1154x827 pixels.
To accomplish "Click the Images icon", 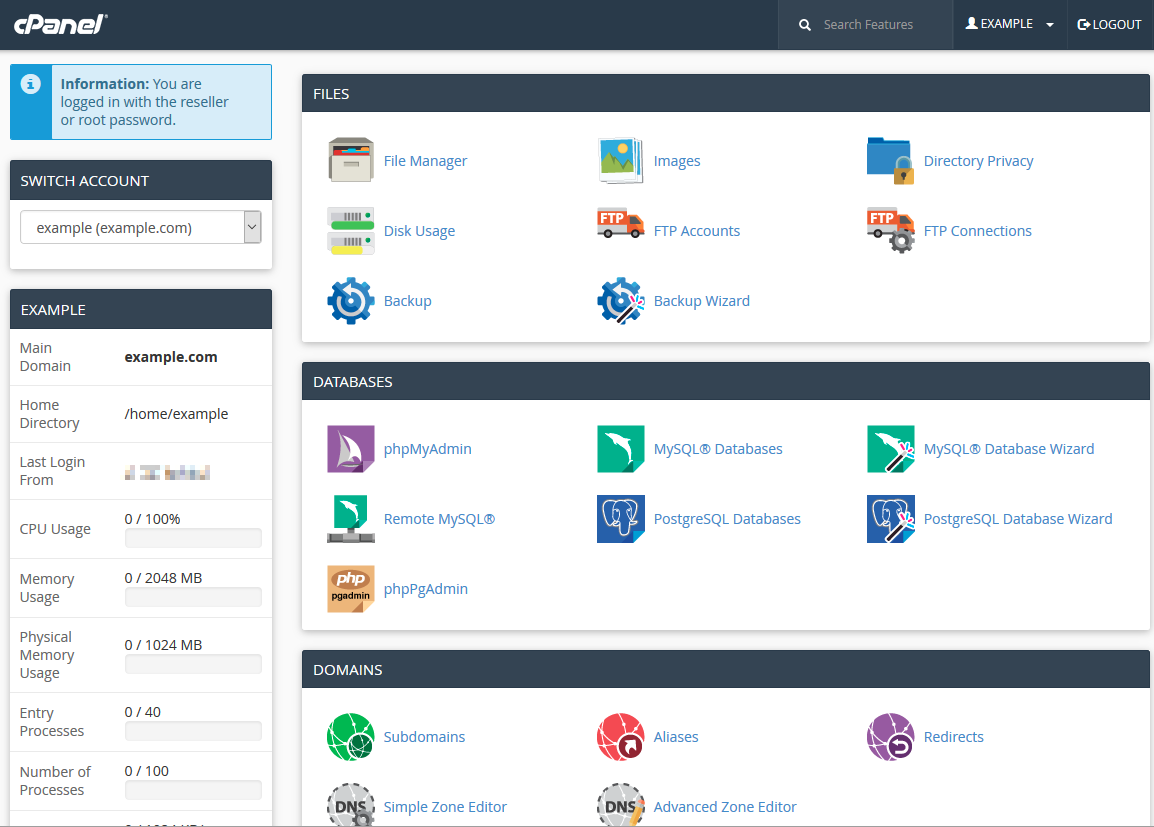I will pyautogui.click(x=621, y=161).
